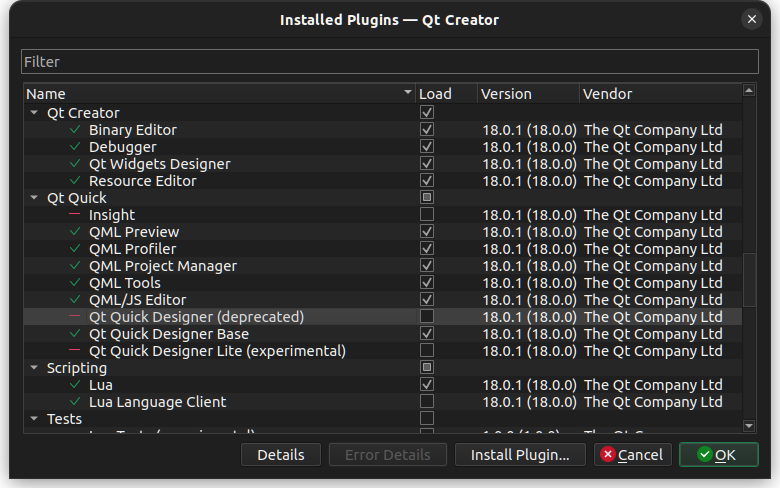780x488 pixels.
Task: Click the status checkmark beside QML Tools
Action: click(x=75, y=283)
